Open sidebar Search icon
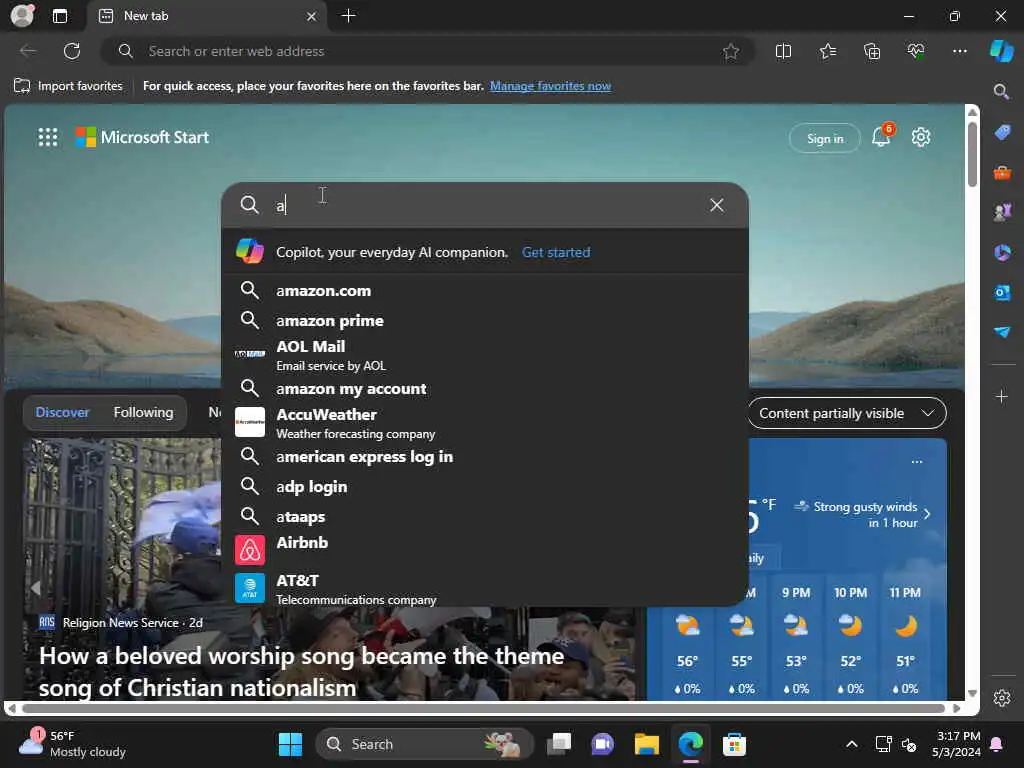Viewport: 1024px width, 768px height. [1001, 91]
